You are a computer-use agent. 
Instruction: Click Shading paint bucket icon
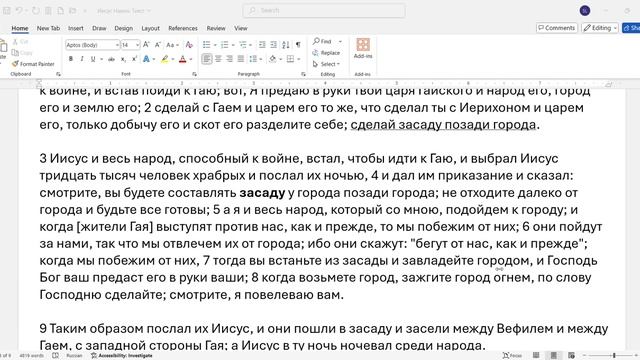(x=272, y=59)
